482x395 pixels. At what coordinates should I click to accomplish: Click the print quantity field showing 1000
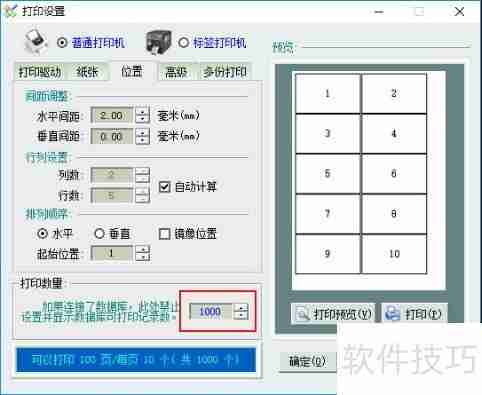click(x=211, y=312)
